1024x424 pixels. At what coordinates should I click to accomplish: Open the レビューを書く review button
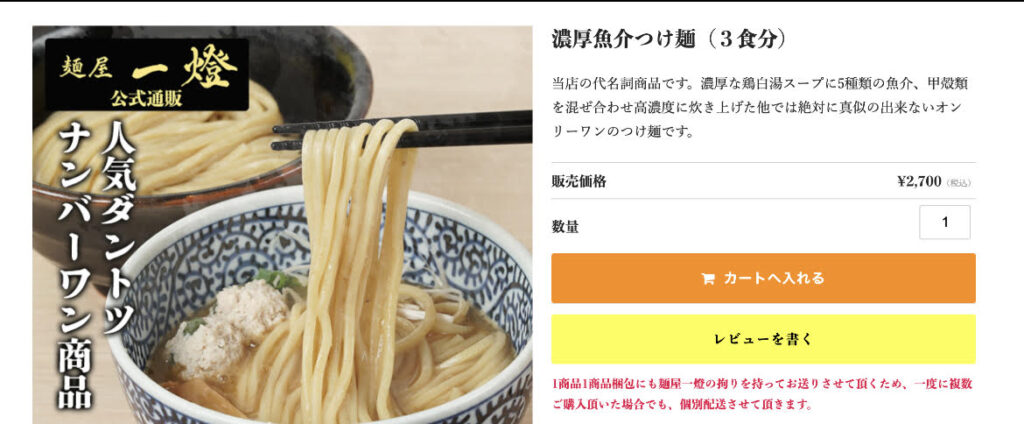(763, 339)
